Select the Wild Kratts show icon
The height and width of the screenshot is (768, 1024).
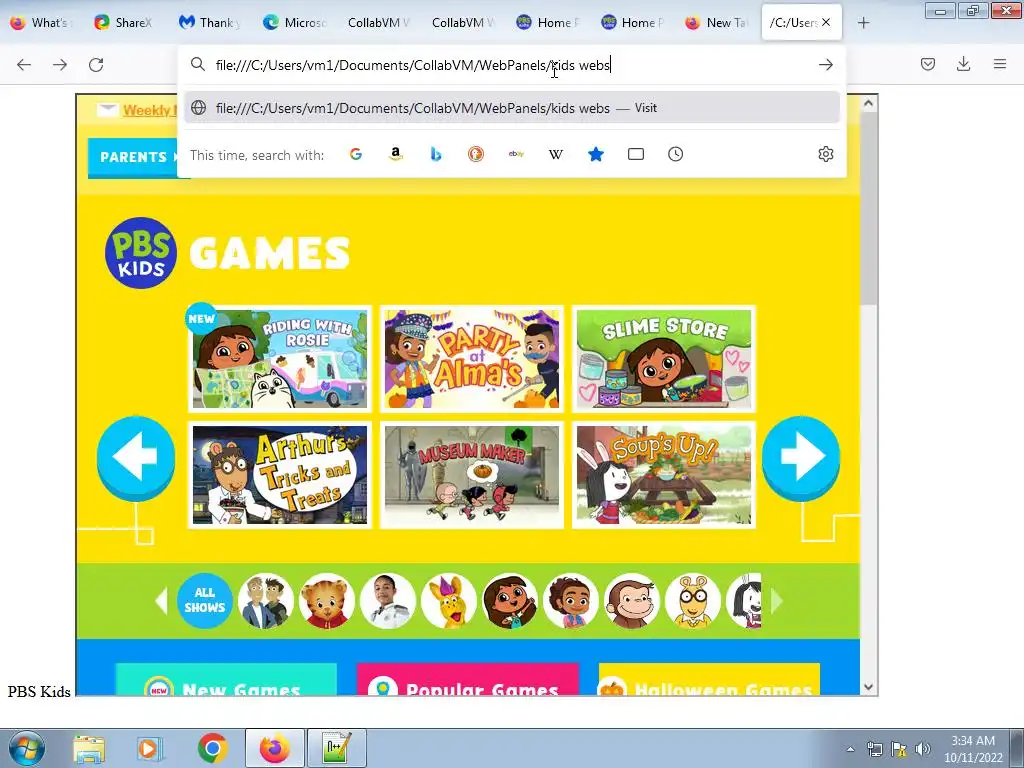pyautogui.click(x=266, y=601)
